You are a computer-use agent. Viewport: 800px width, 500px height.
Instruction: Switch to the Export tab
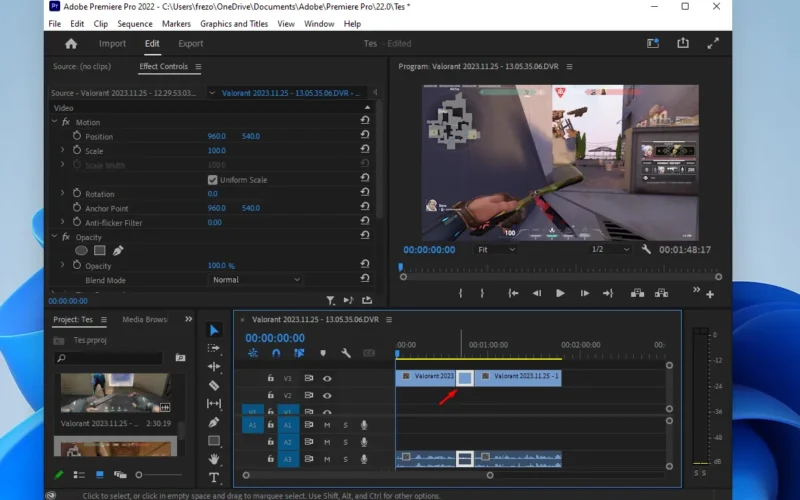[x=191, y=43]
